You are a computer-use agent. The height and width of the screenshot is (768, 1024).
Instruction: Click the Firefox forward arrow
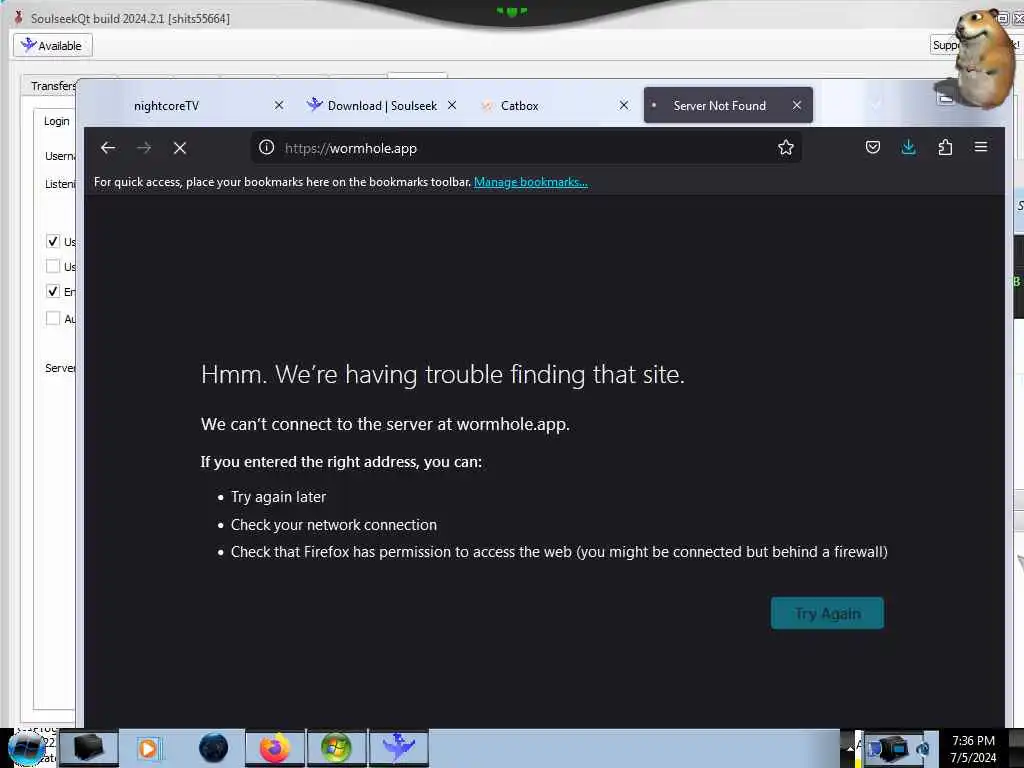[x=144, y=148]
